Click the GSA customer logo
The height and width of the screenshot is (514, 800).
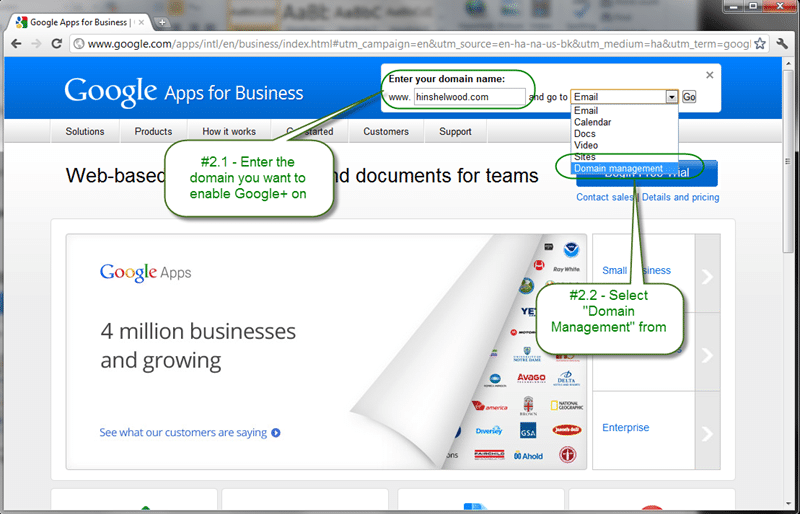point(528,431)
